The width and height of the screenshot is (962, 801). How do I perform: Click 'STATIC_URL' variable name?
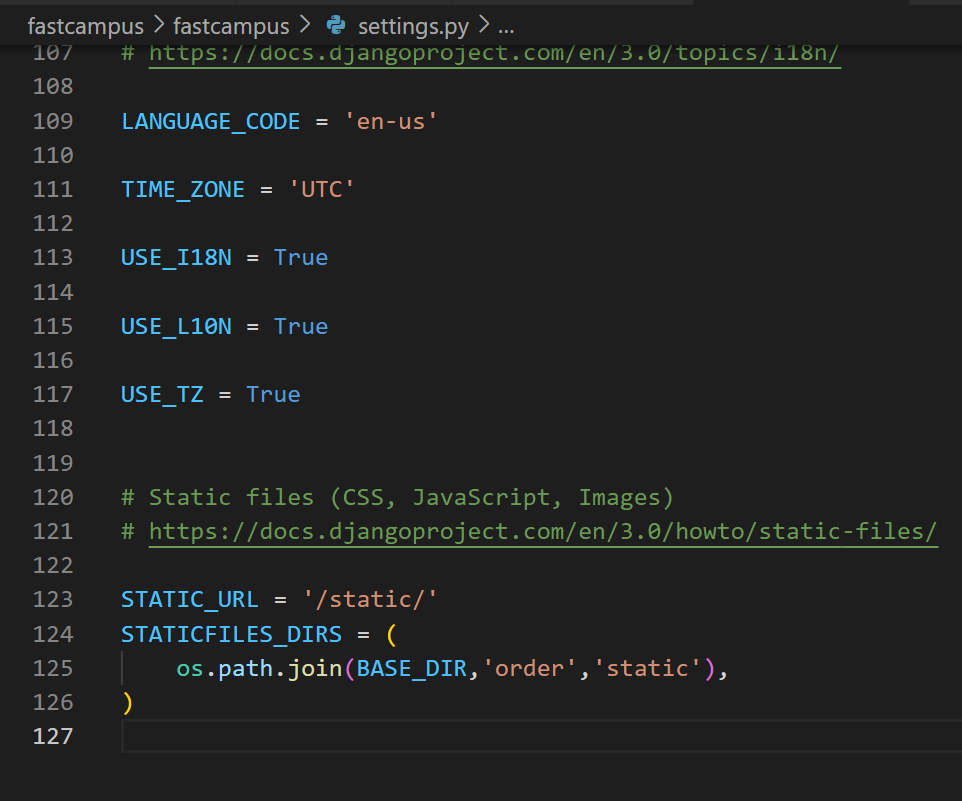(190, 599)
